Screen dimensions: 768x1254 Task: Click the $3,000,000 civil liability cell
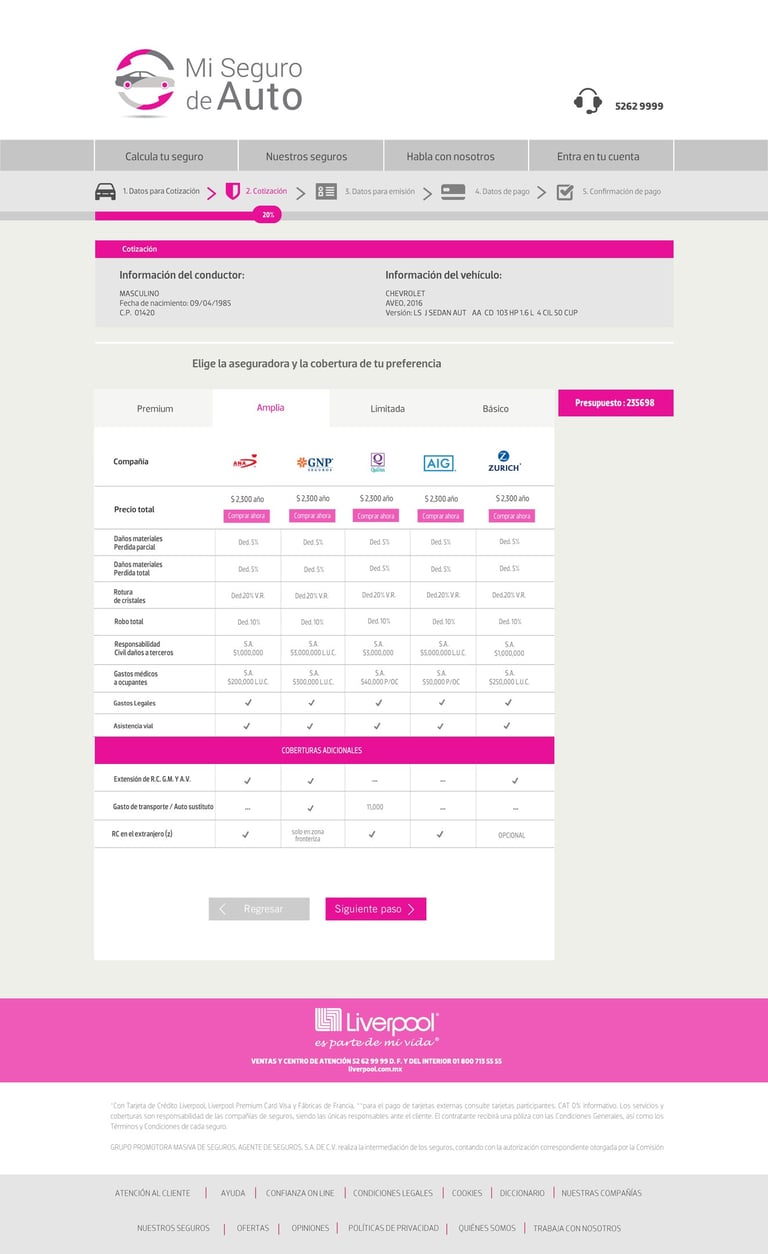pyautogui.click(x=379, y=649)
